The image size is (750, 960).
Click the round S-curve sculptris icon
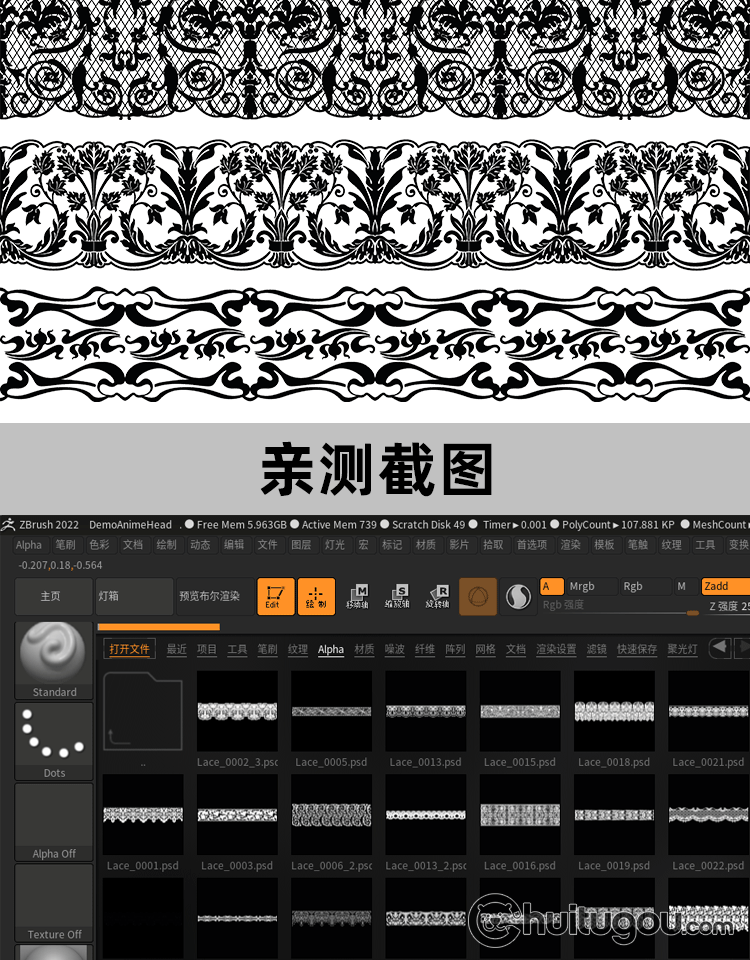point(517,597)
